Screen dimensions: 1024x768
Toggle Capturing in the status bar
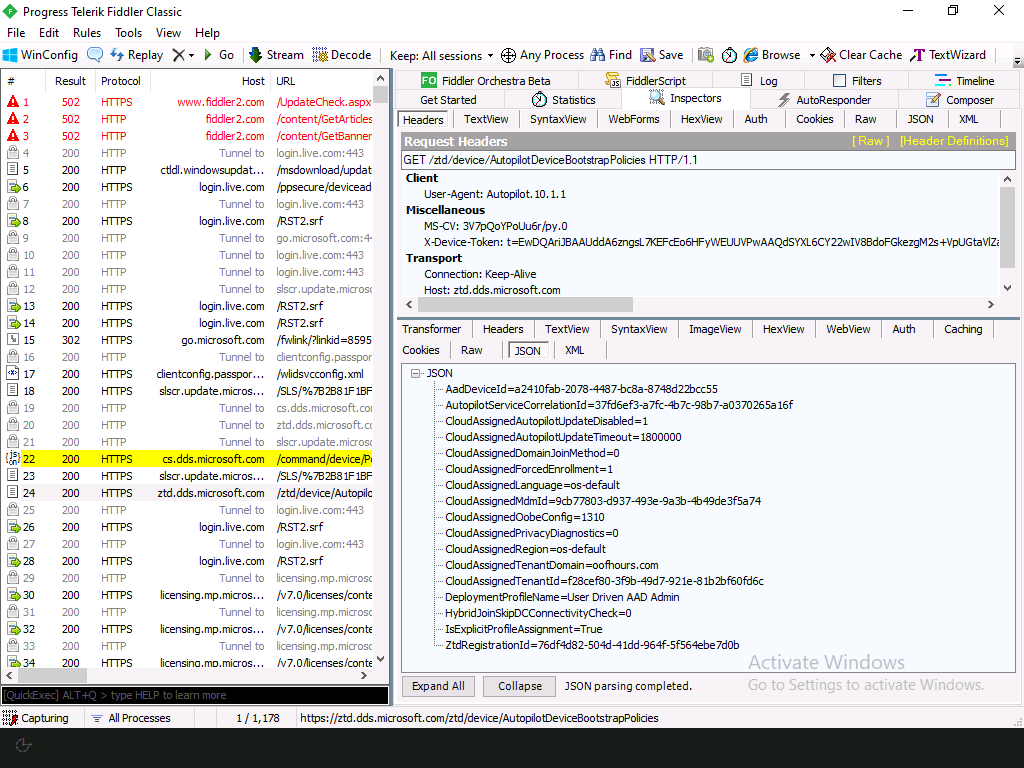click(40, 717)
